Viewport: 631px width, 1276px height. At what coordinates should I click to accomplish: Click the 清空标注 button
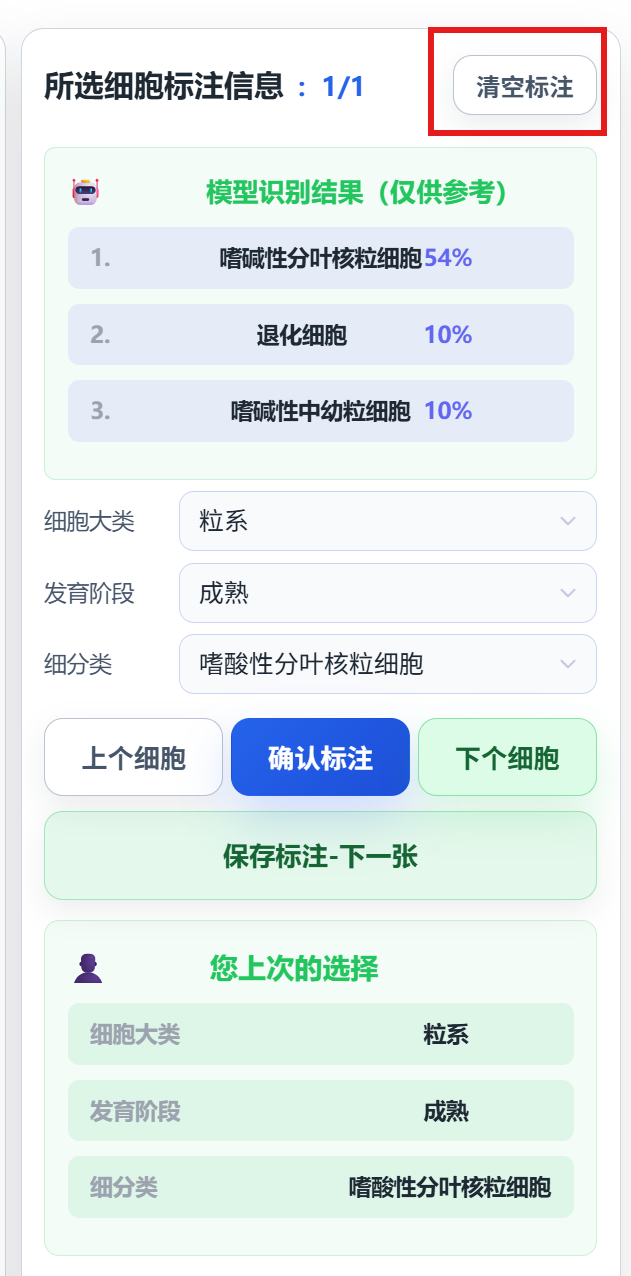pyautogui.click(x=525, y=86)
